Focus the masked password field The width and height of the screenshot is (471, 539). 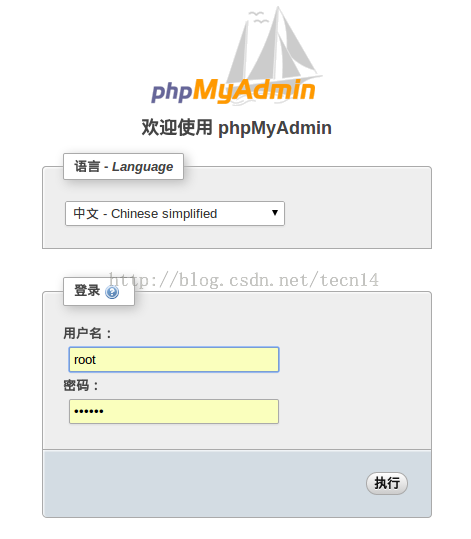174,411
